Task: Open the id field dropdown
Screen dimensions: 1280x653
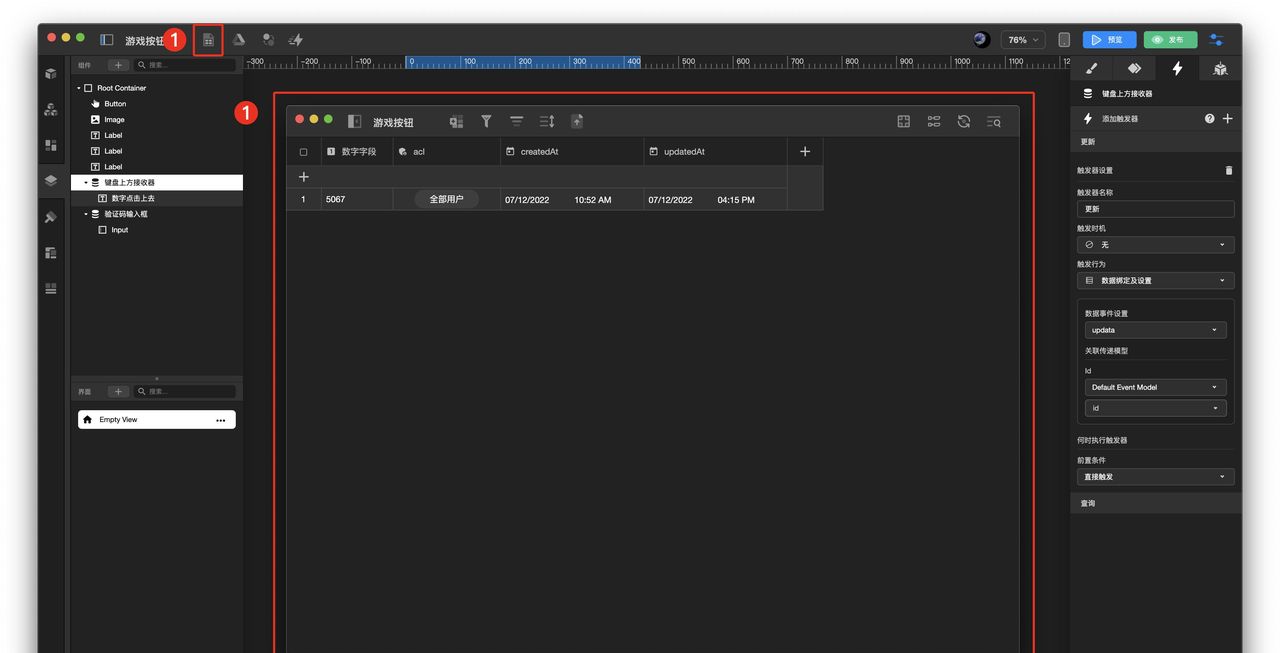Action: click(x=1156, y=408)
